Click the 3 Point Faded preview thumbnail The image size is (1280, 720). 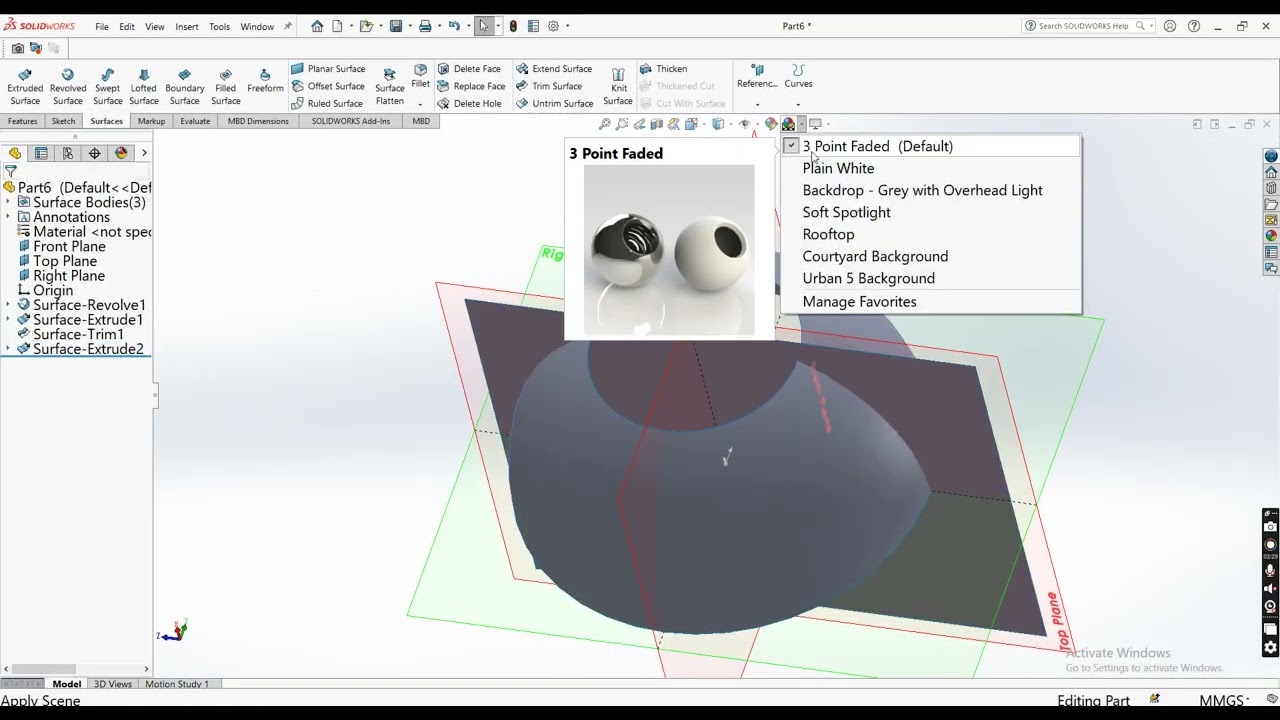tap(669, 250)
